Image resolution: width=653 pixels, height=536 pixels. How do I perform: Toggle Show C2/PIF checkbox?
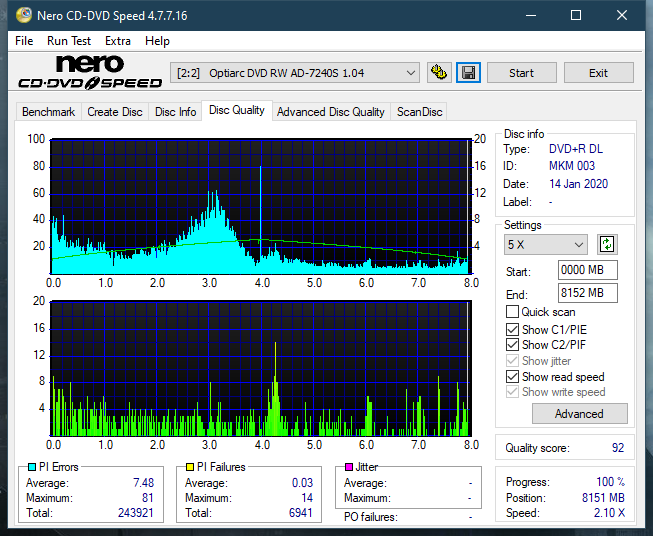click(512, 345)
